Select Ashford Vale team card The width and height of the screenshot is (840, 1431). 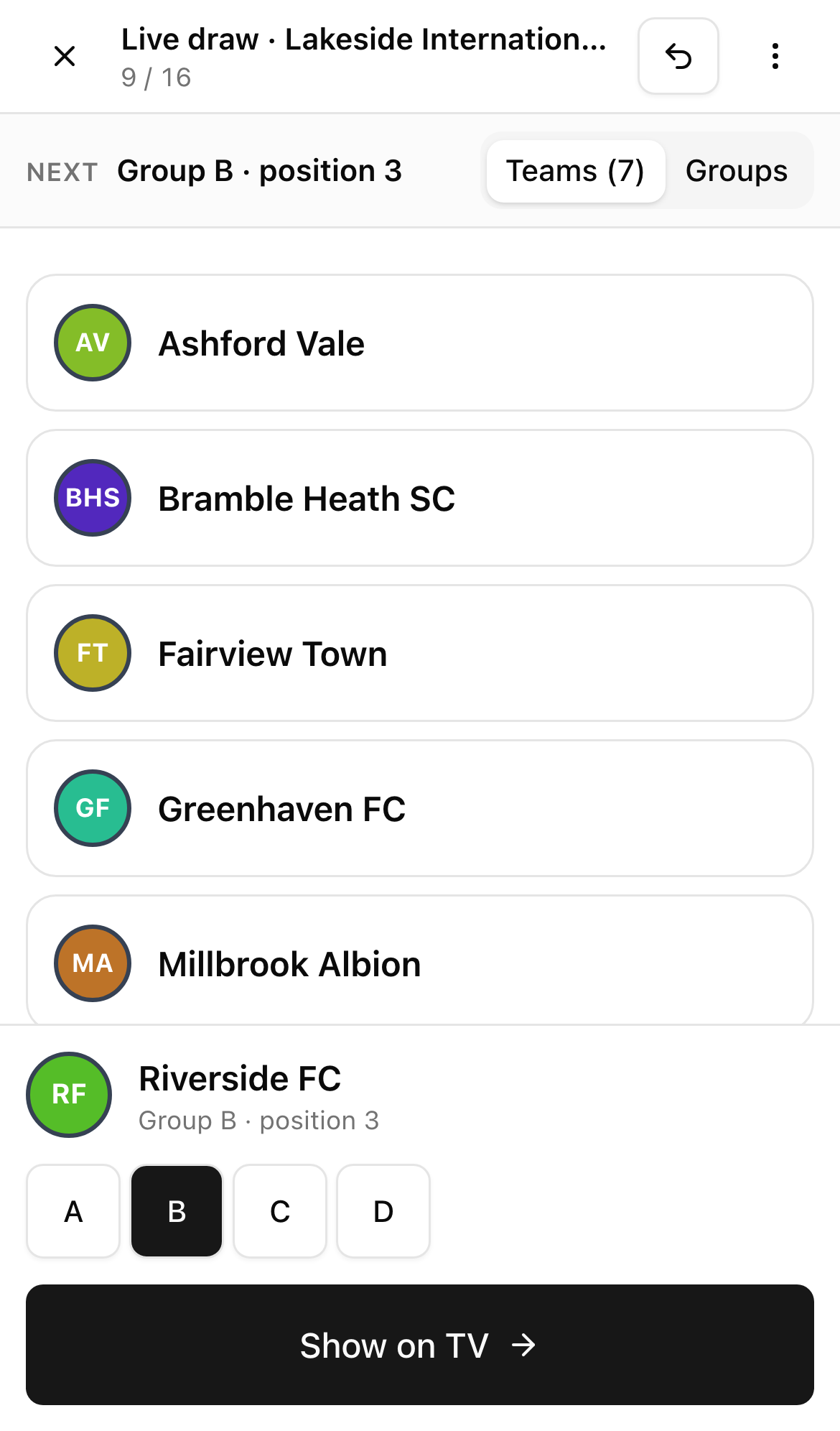tap(420, 343)
